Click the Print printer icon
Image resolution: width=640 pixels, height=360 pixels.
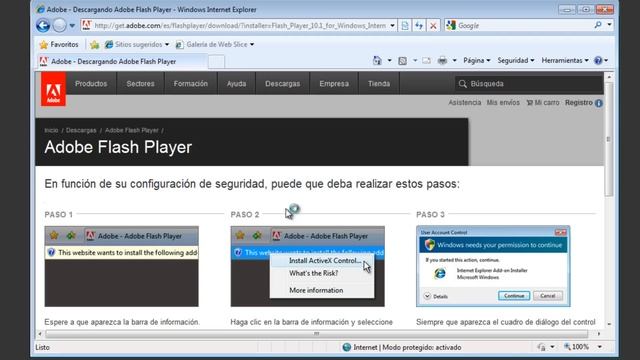coord(442,61)
